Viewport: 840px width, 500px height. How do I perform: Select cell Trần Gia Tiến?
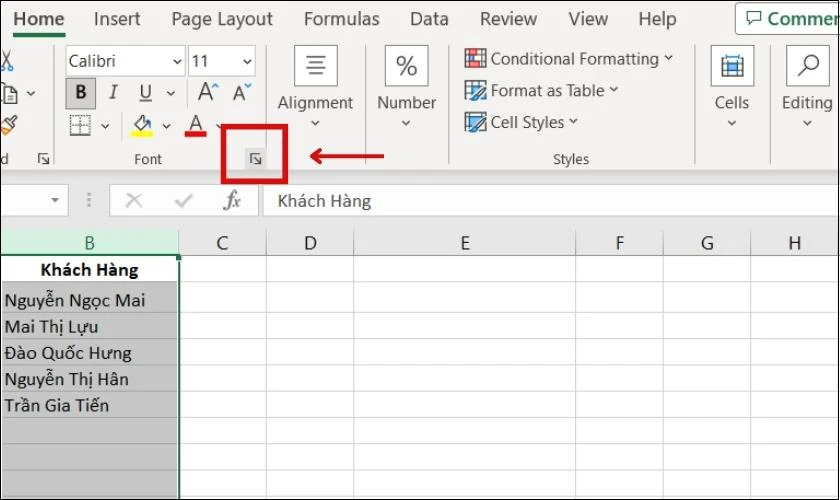89,405
